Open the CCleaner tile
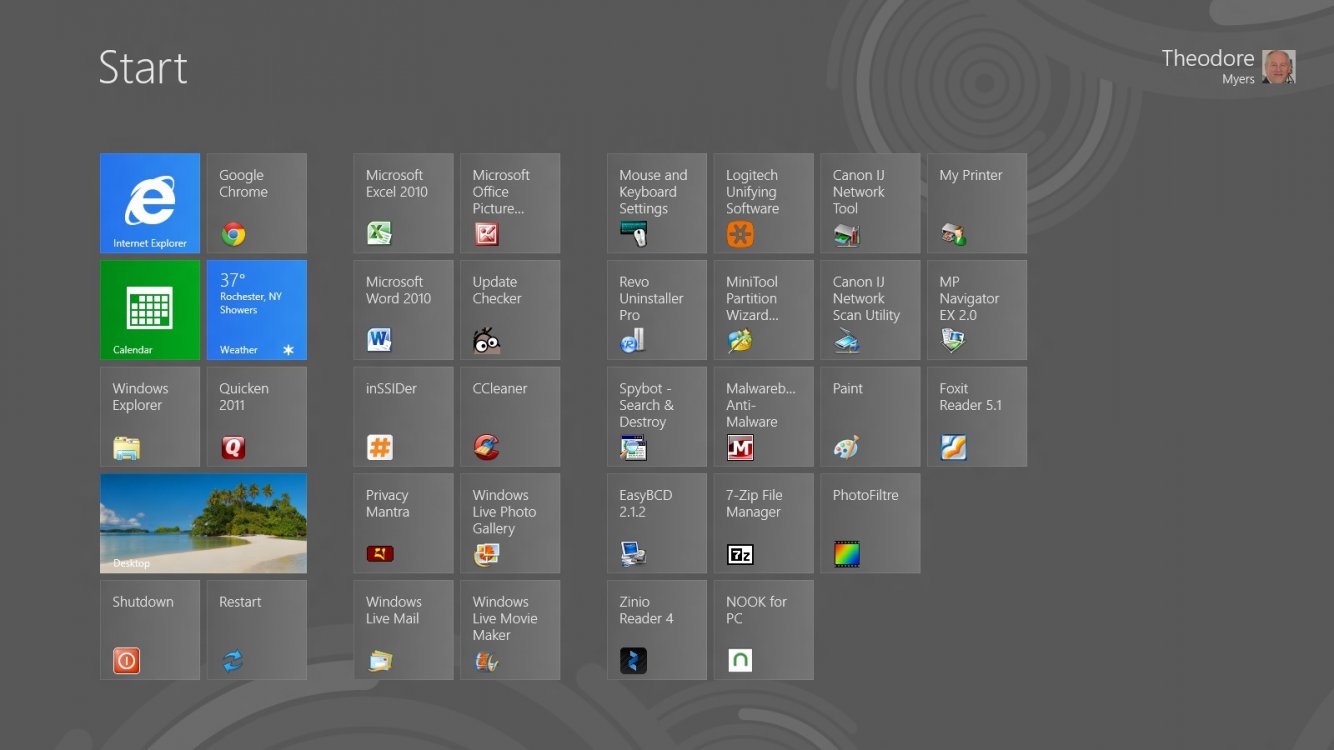 [x=510, y=417]
